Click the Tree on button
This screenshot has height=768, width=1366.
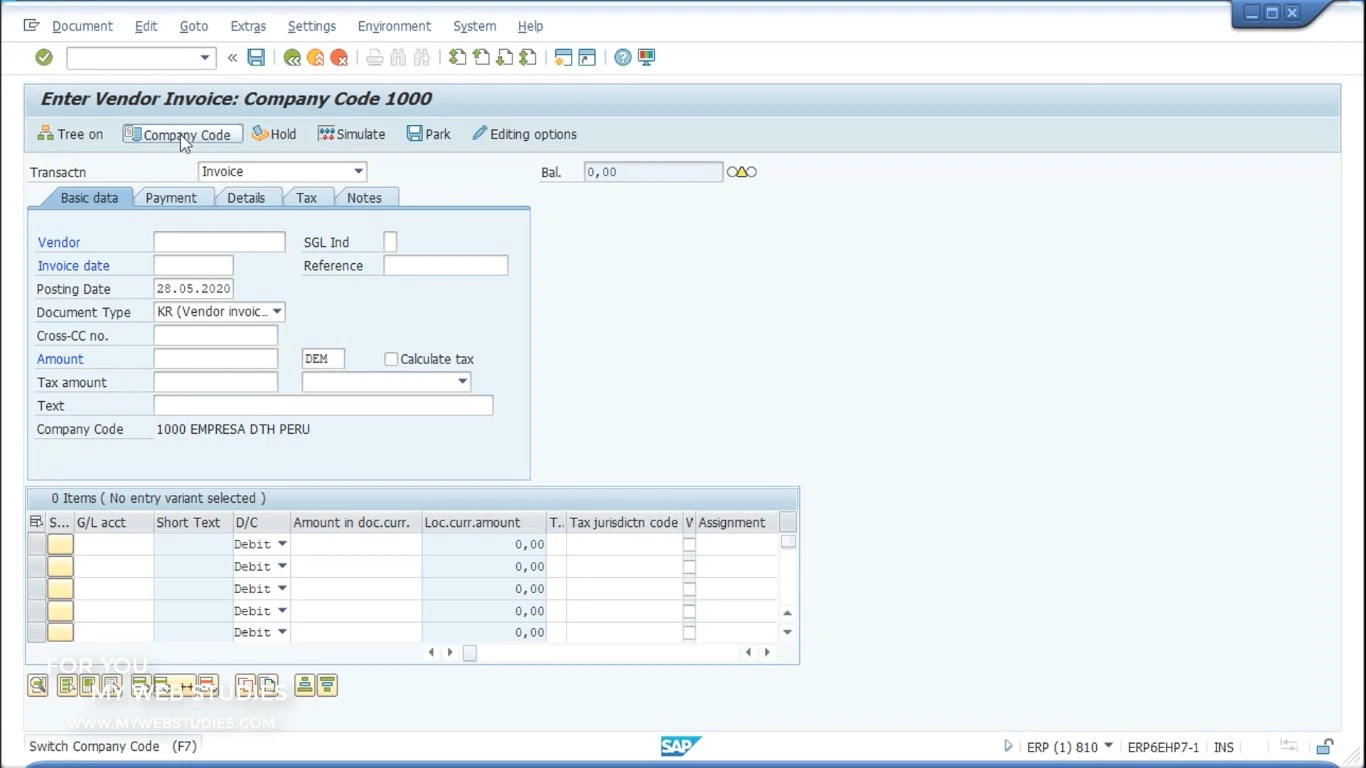point(70,134)
